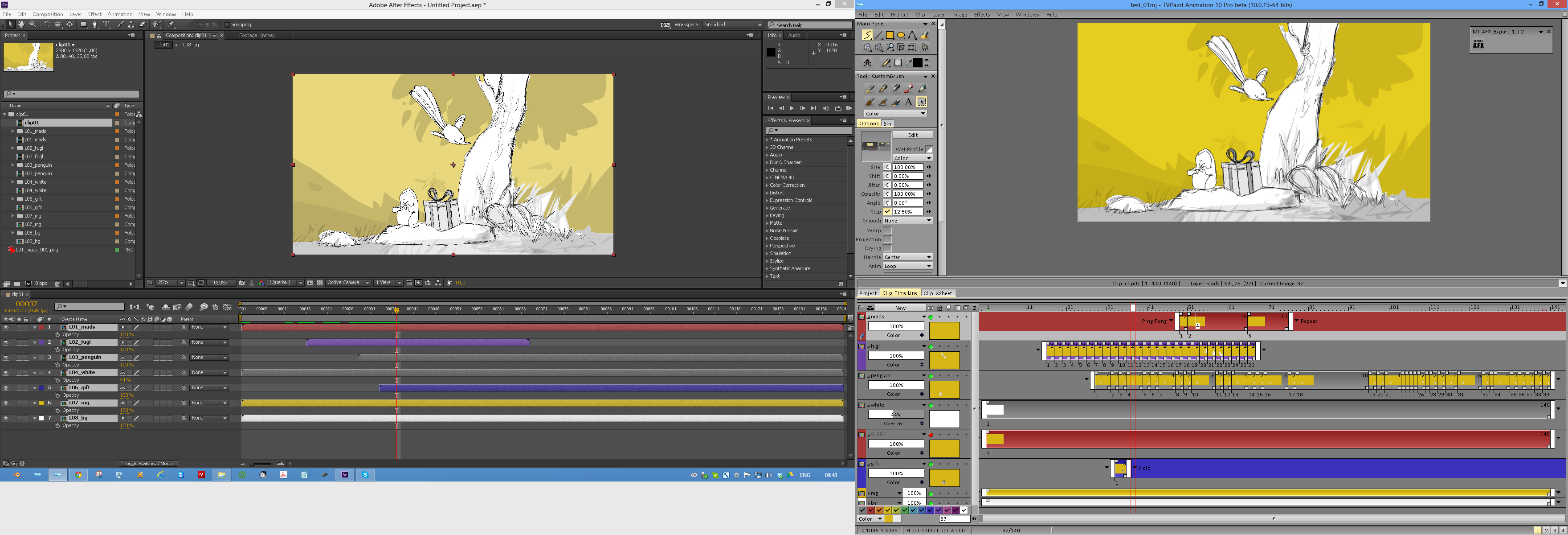
Task: Select the Brush tool in After Effects toolbar
Action: [121, 25]
